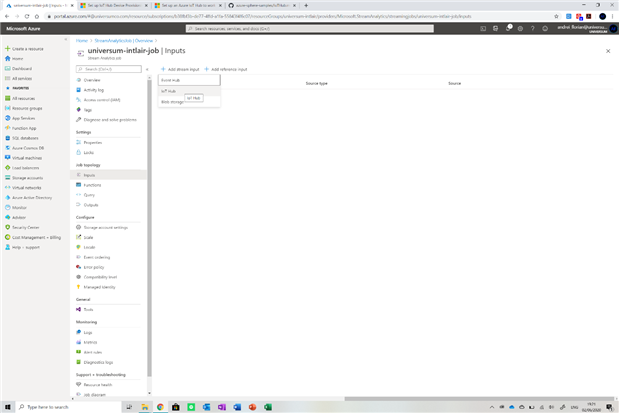Open the signed-in account menu
The image size is (619, 413).
tap(585, 28)
